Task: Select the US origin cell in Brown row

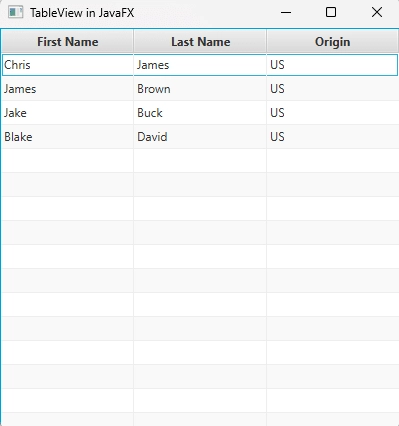Action: click(x=333, y=89)
